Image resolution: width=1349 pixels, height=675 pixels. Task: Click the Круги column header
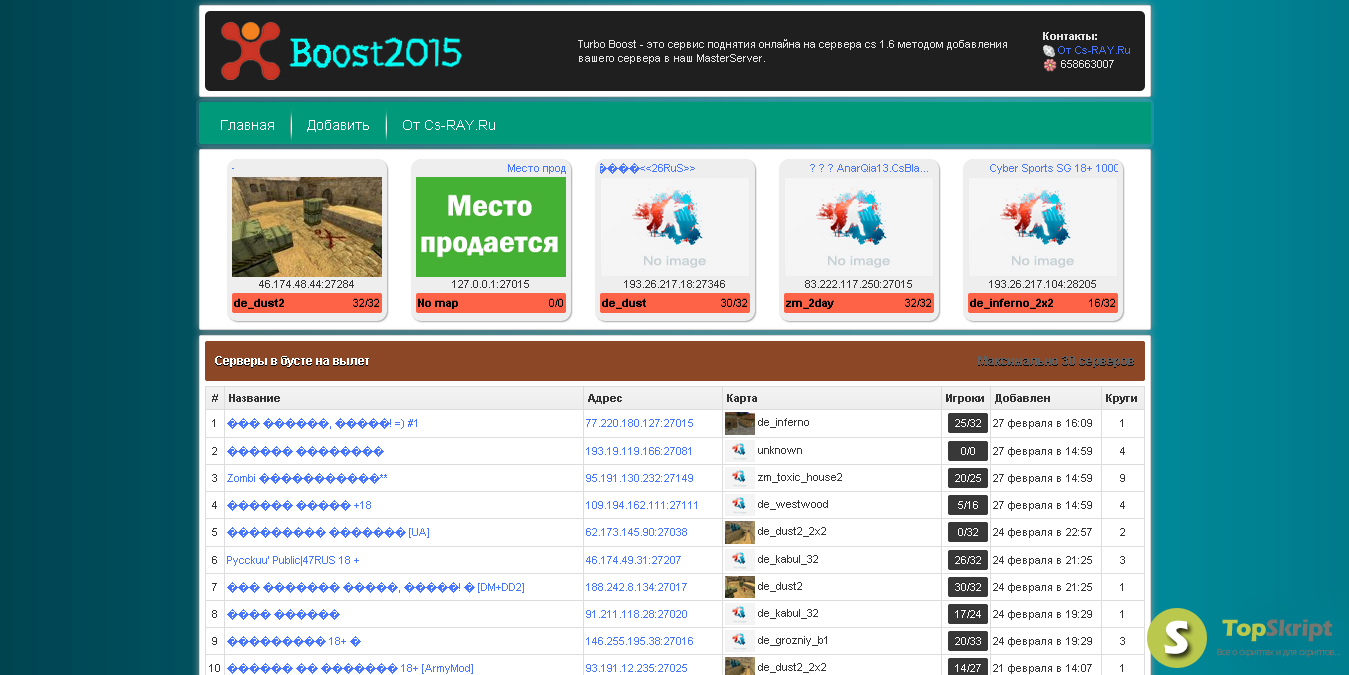coord(1122,398)
